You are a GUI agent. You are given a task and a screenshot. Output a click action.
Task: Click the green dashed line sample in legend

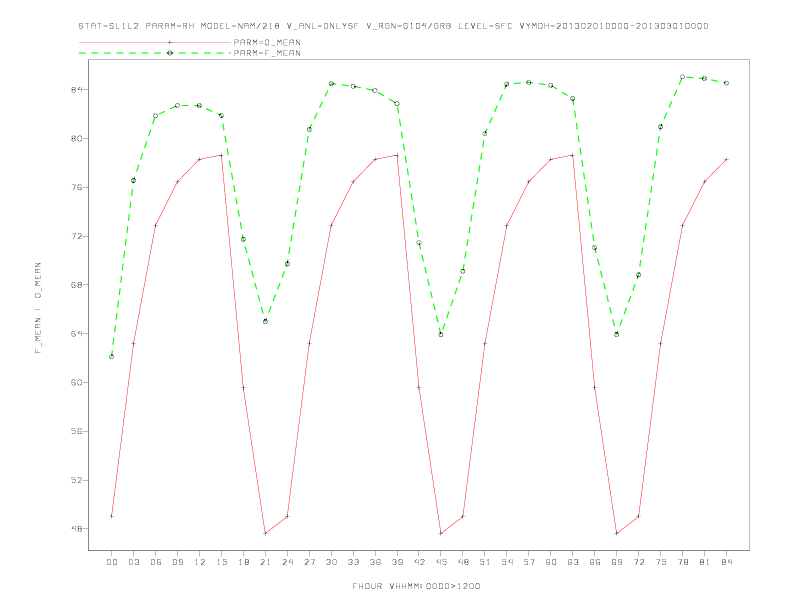coord(155,53)
